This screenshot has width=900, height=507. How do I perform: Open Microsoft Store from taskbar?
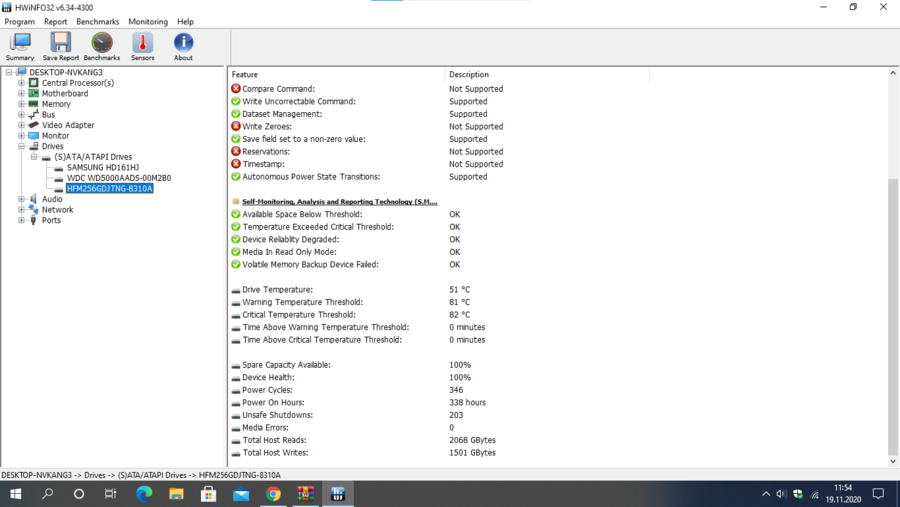[x=208, y=494]
